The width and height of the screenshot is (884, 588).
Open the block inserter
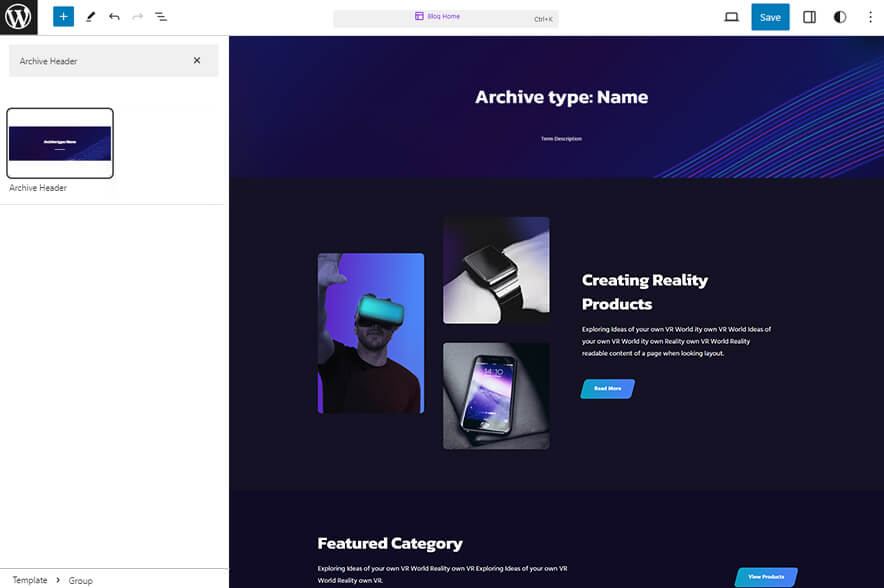tap(62, 16)
